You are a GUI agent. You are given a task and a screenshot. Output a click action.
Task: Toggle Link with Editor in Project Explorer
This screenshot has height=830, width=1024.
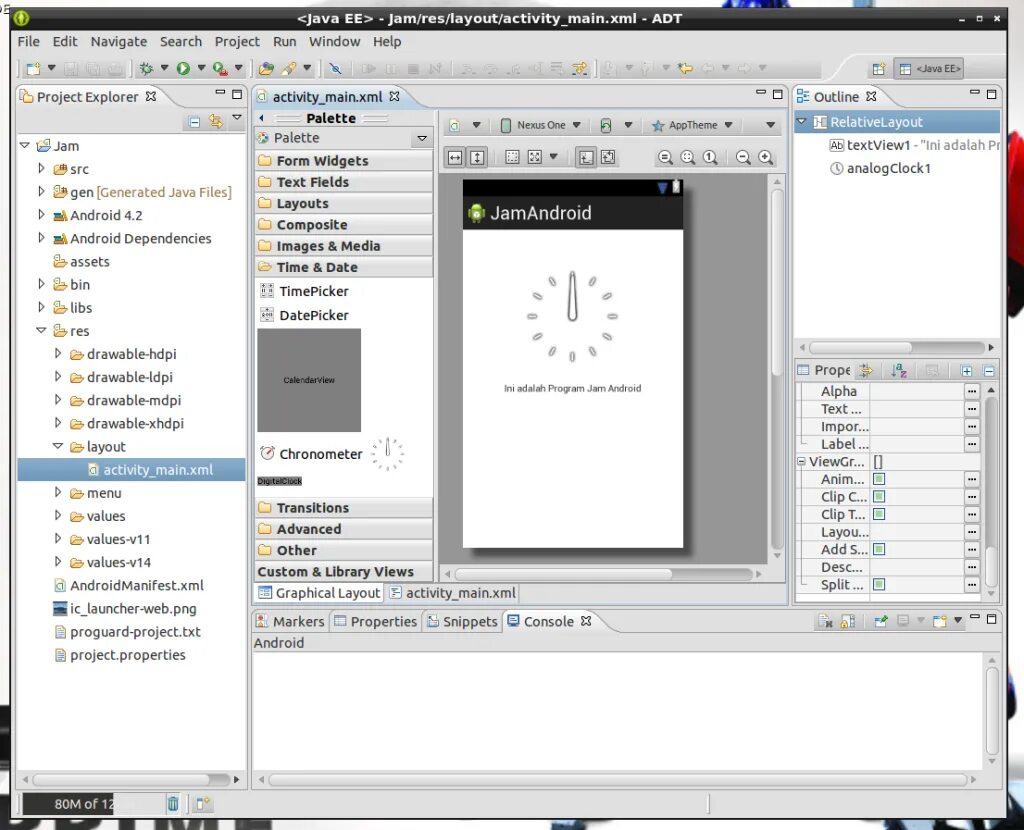[x=216, y=121]
